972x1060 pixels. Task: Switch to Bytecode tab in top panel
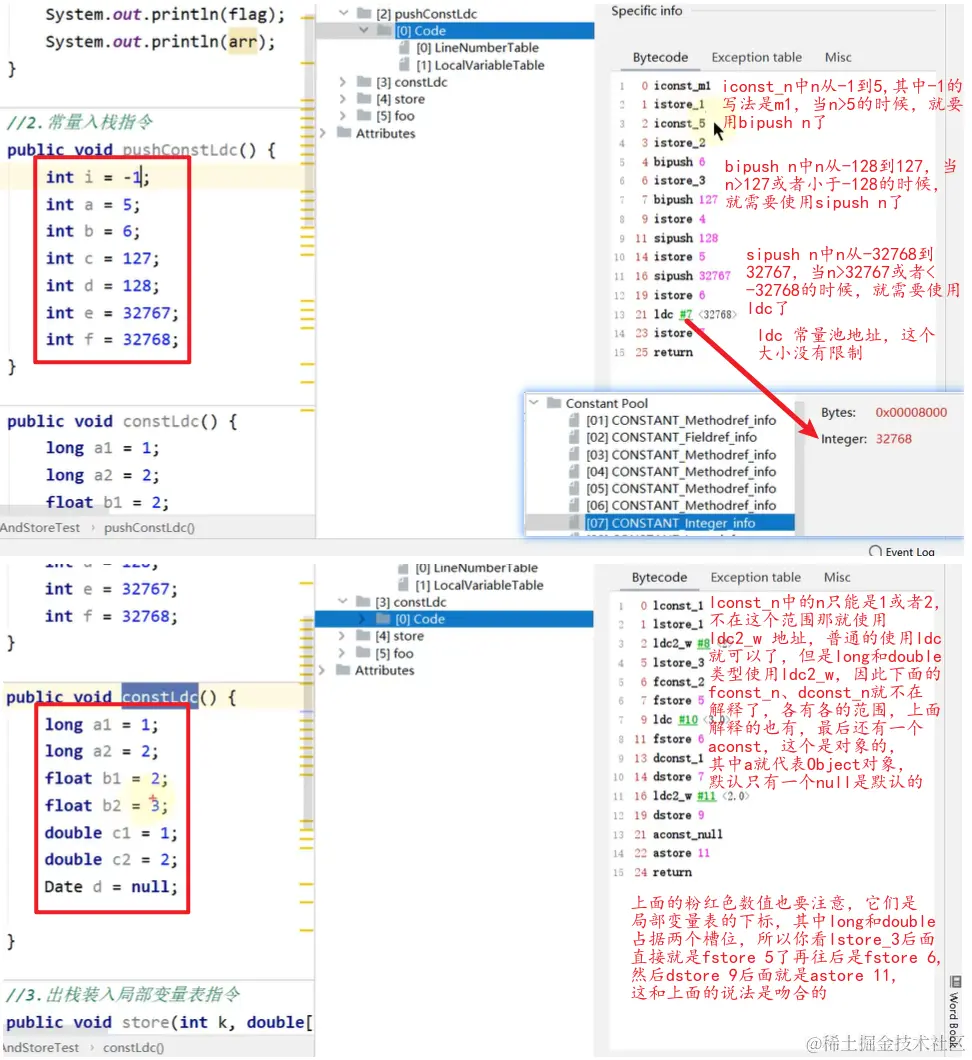(660, 57)
